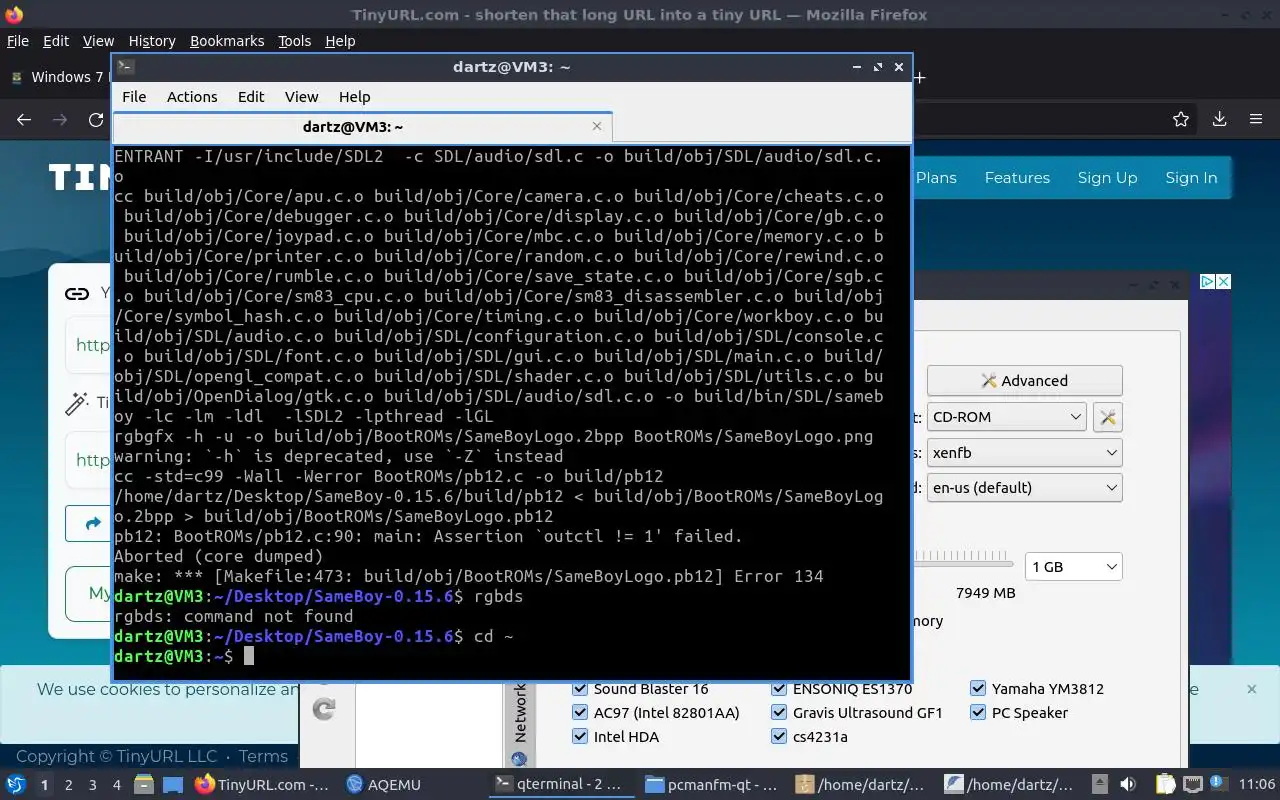1280x800 pixels.
Task: Open the terminal window menu icon in title bar
Action: pos(125,67)
